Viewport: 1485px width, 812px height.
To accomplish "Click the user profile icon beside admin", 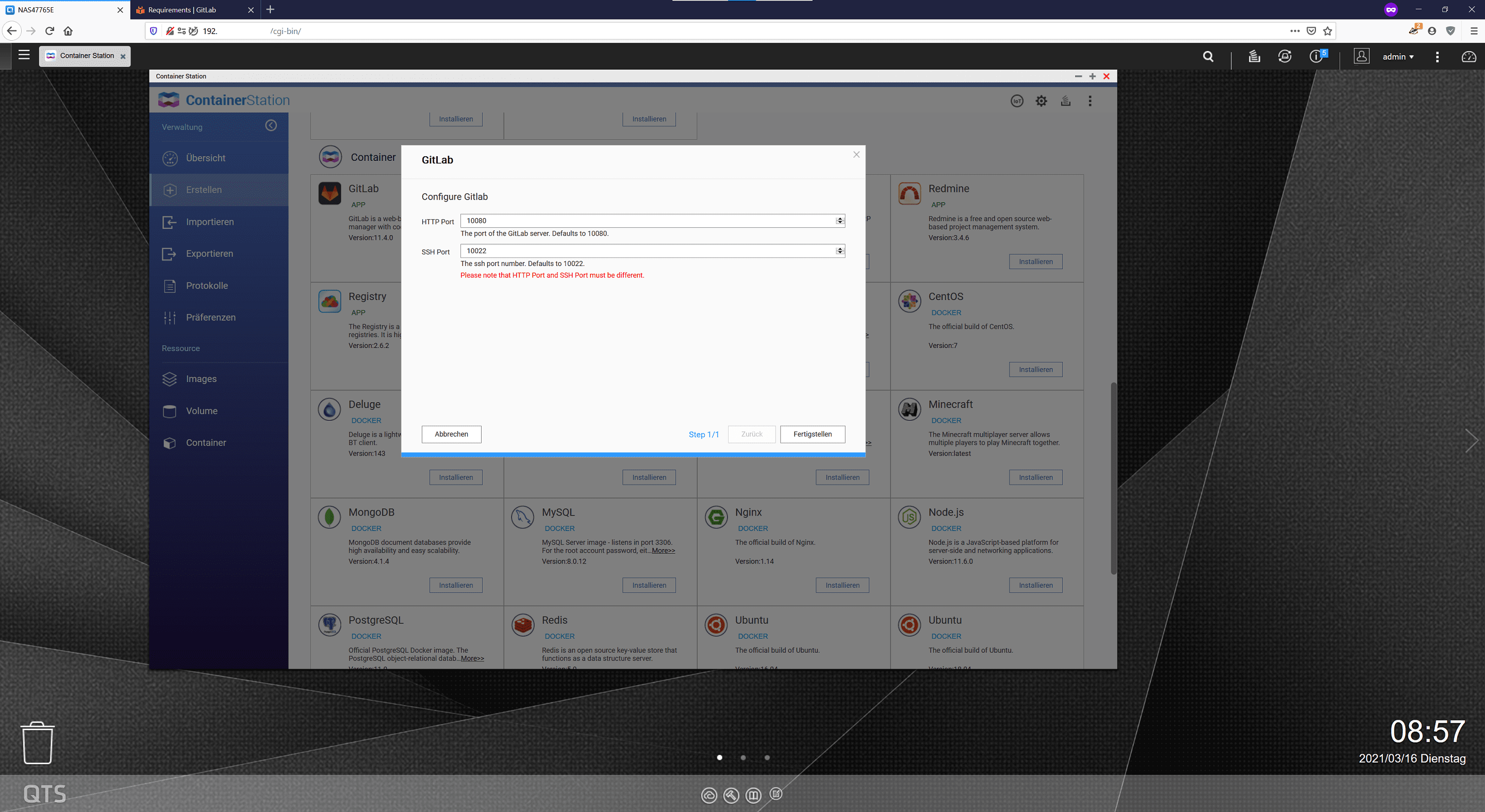I will click(1361, 56).
